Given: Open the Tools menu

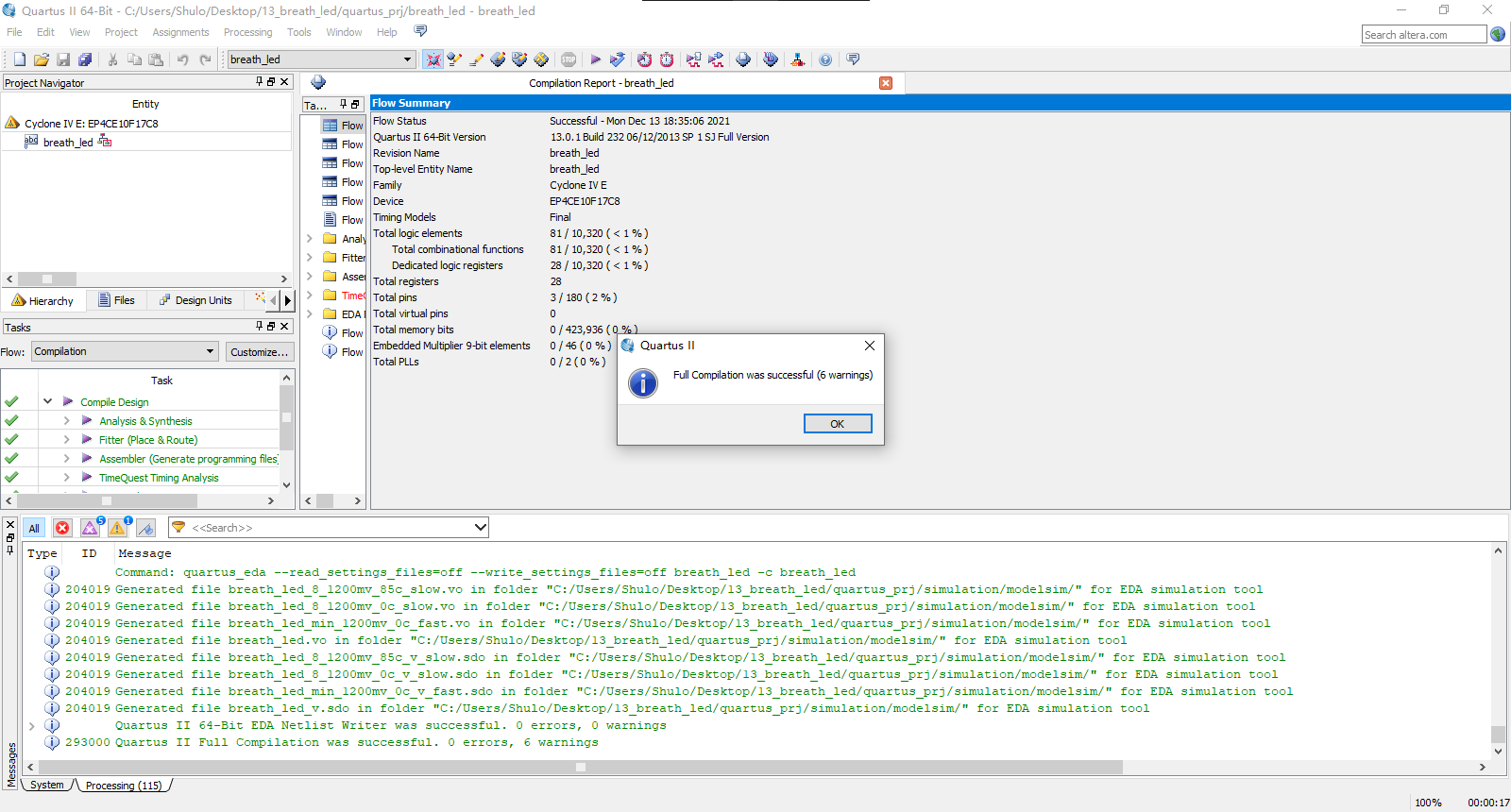Looking at the screenshot, I should [x=298, y=32].
